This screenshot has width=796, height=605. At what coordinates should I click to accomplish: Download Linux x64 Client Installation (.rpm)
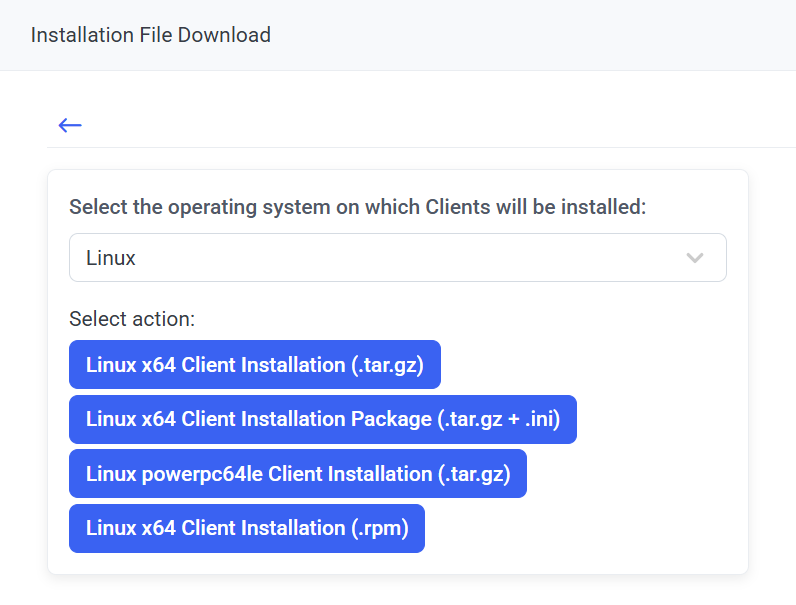(247, 528)
